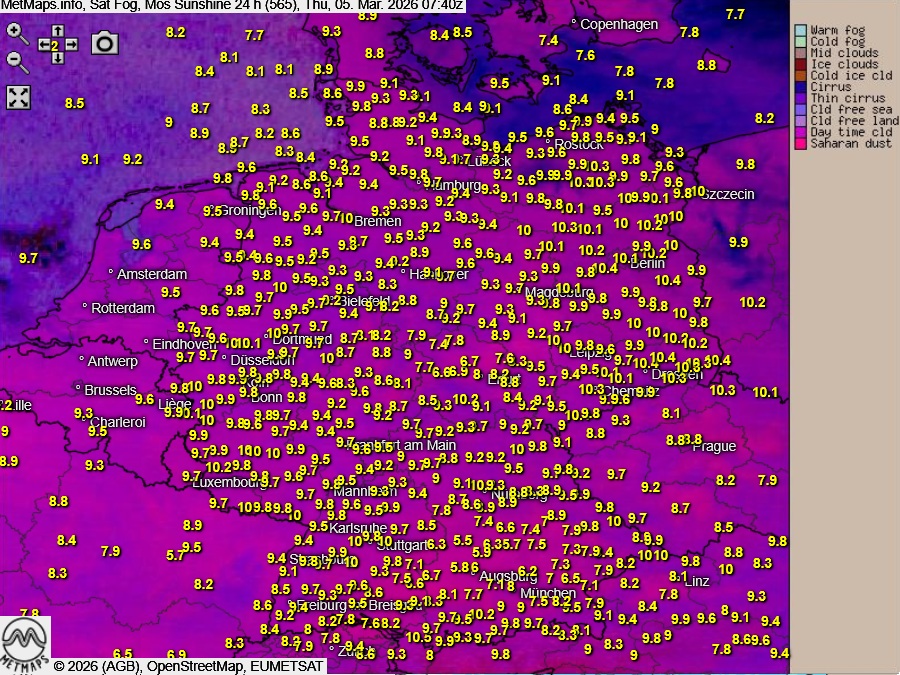Click the OpenStreetMap attribution text

tap(195, 666)
